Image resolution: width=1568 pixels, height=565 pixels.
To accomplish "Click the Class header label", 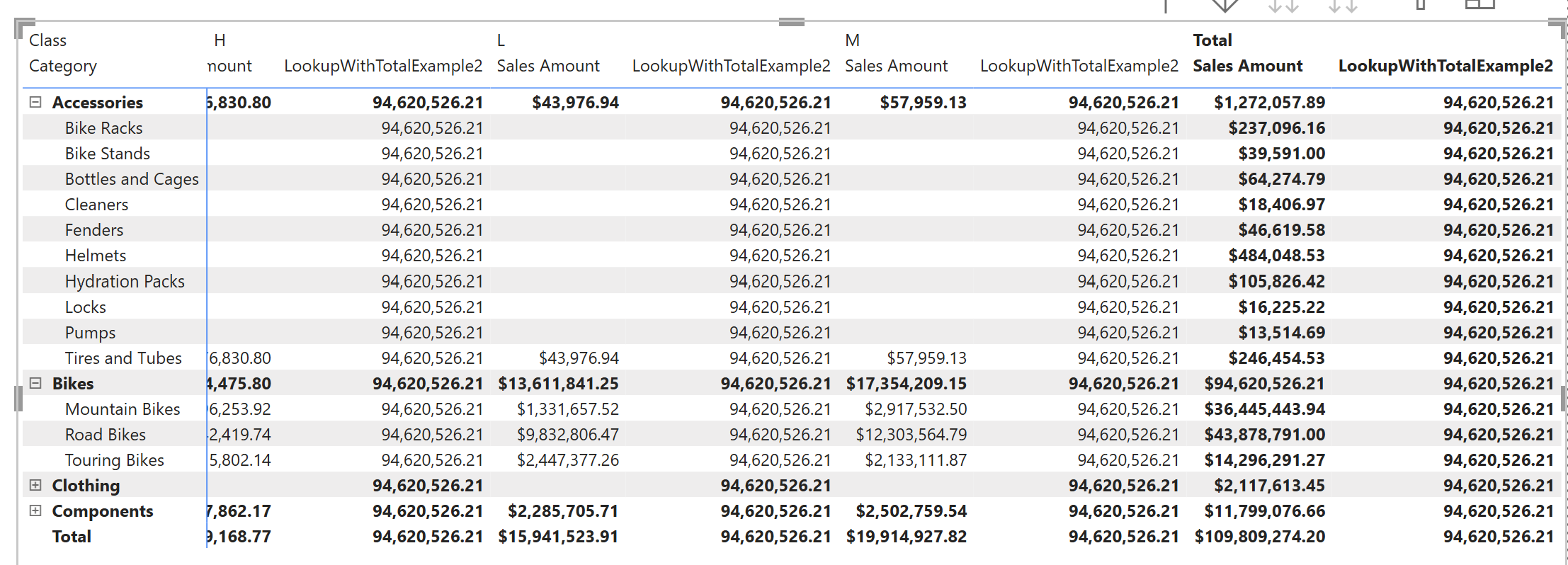I will pos(47,40).
